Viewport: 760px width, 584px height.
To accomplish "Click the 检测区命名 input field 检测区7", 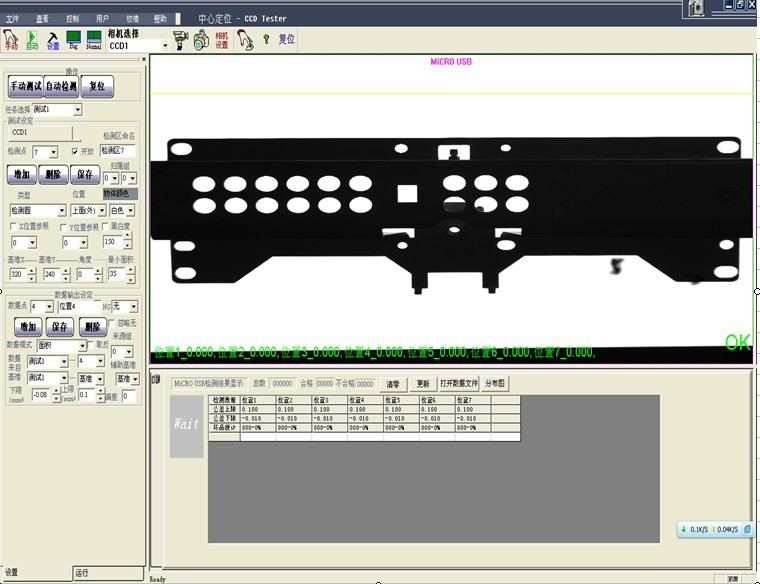I will 117,151.
